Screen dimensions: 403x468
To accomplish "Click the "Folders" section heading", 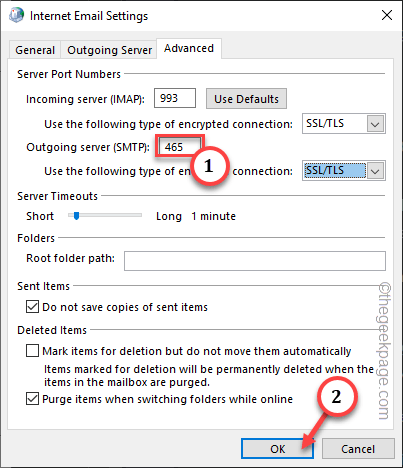I will click(36, 238).
